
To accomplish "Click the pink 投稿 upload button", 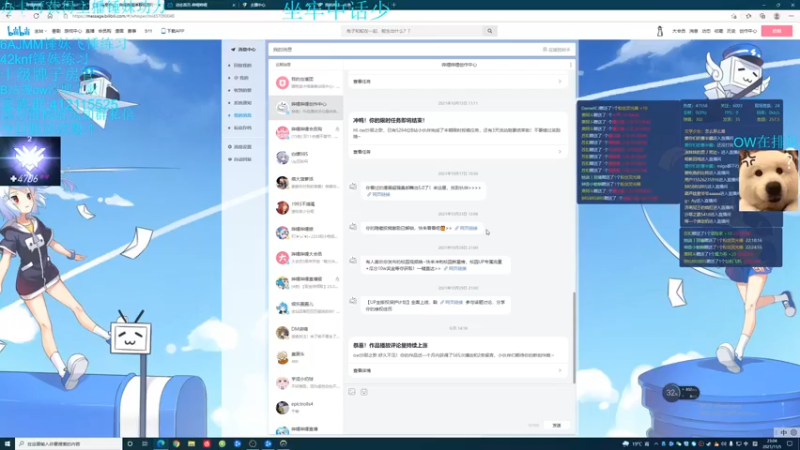I will (x=777, y=31).
